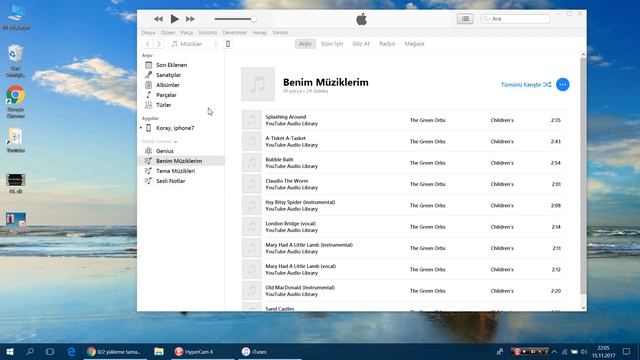Open Google Chrome desktop shortcut
The image size is (640, 360).
point(16,102)
